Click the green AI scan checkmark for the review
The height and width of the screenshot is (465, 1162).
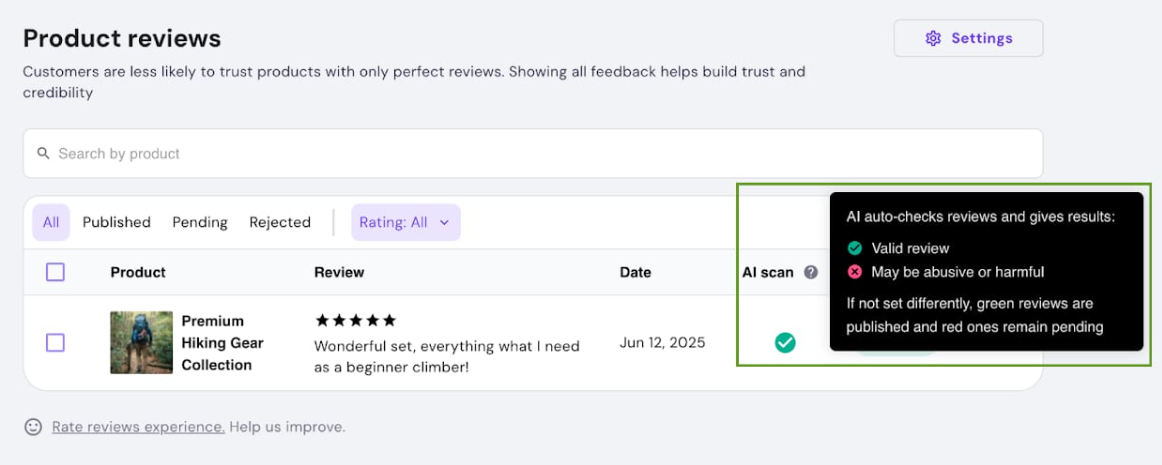click(785, 343)
